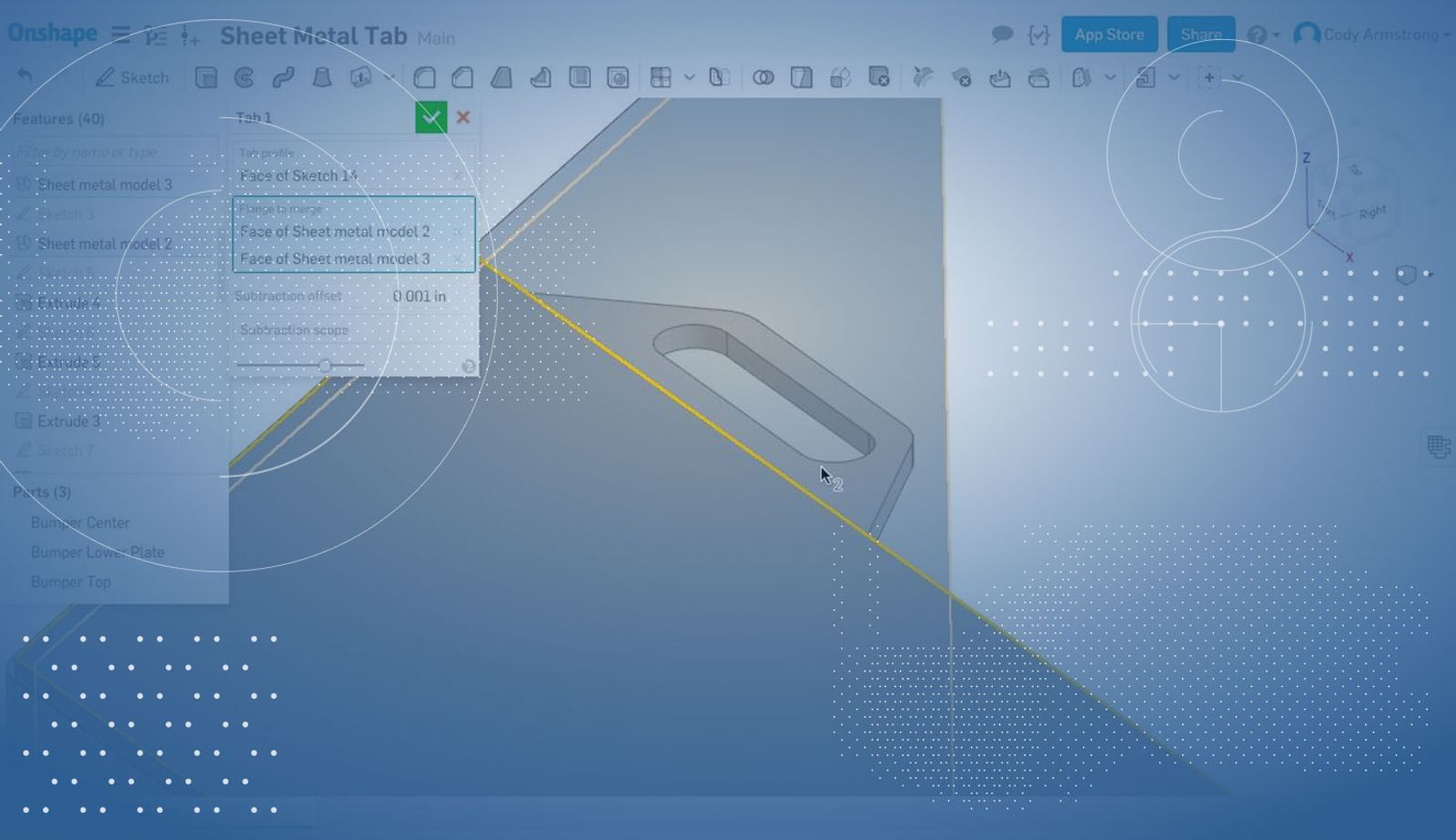Open the help menu dropdown
This screenshot has width=1456, height=840.
click(1263, 35)
